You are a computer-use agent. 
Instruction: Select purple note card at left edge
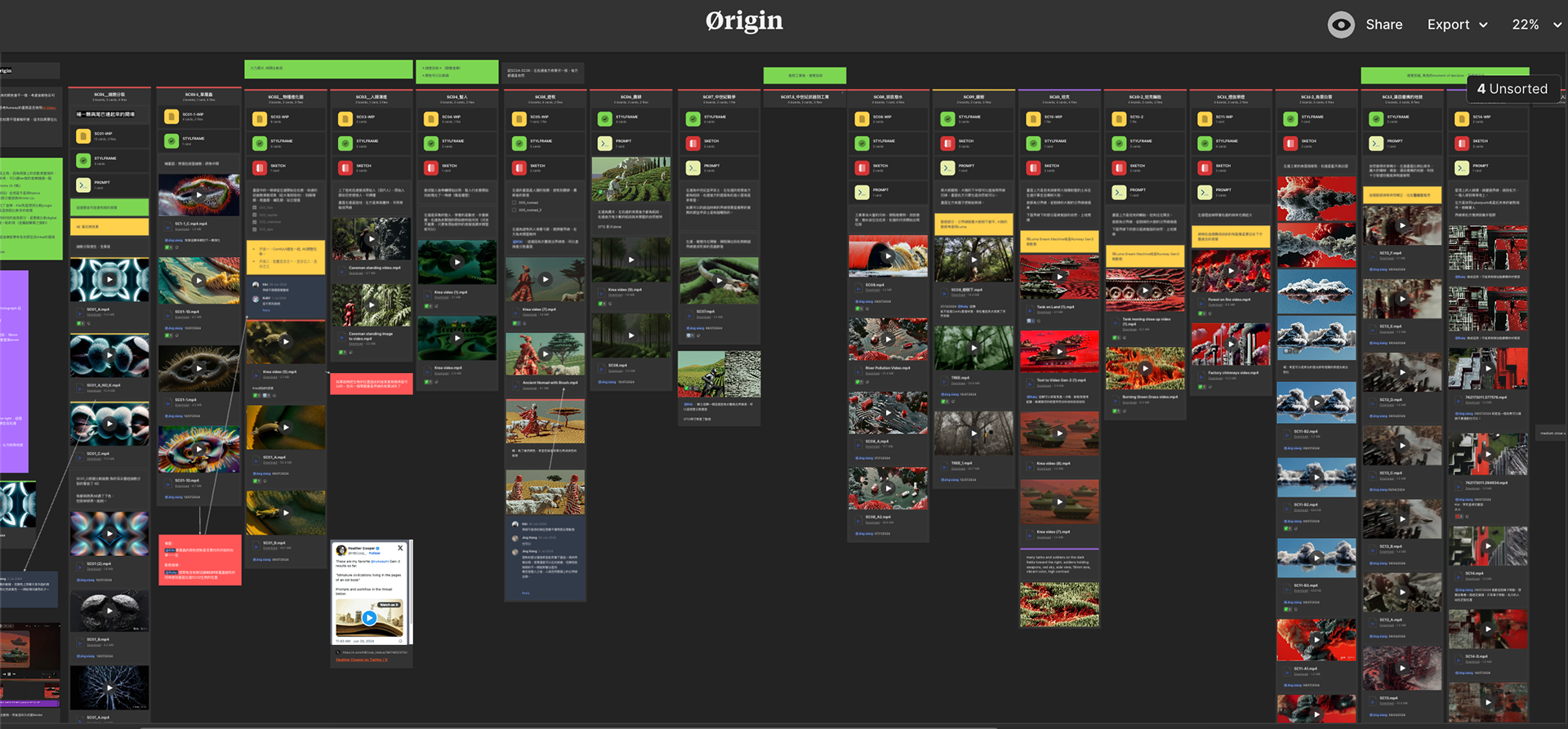(x=14, y=371)
